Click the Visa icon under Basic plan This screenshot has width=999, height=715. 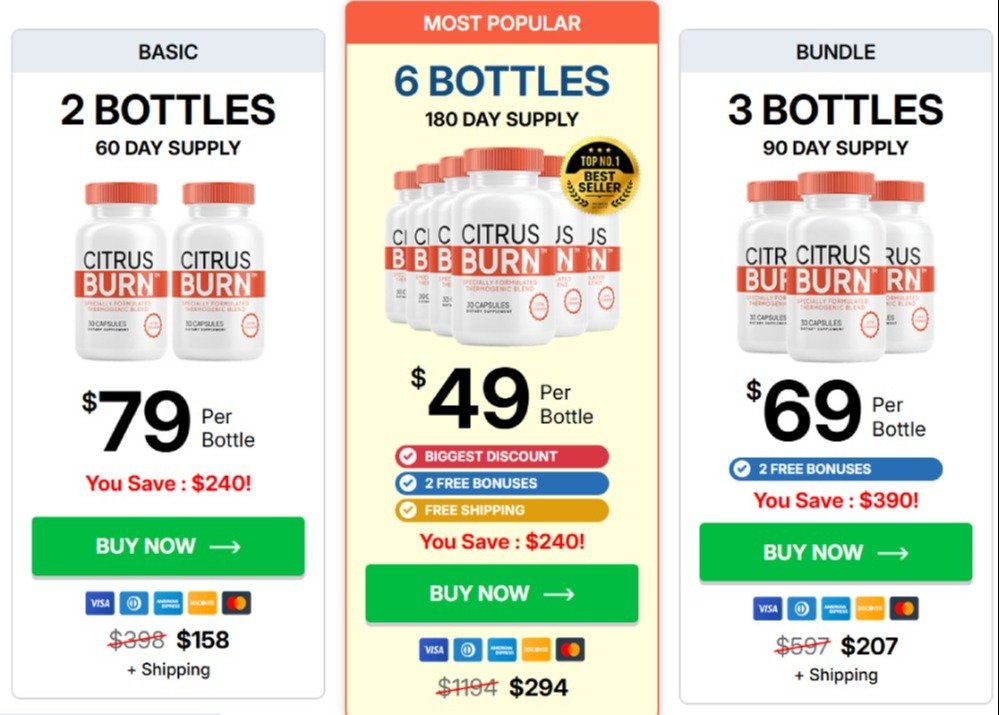(x=99, y=603)
